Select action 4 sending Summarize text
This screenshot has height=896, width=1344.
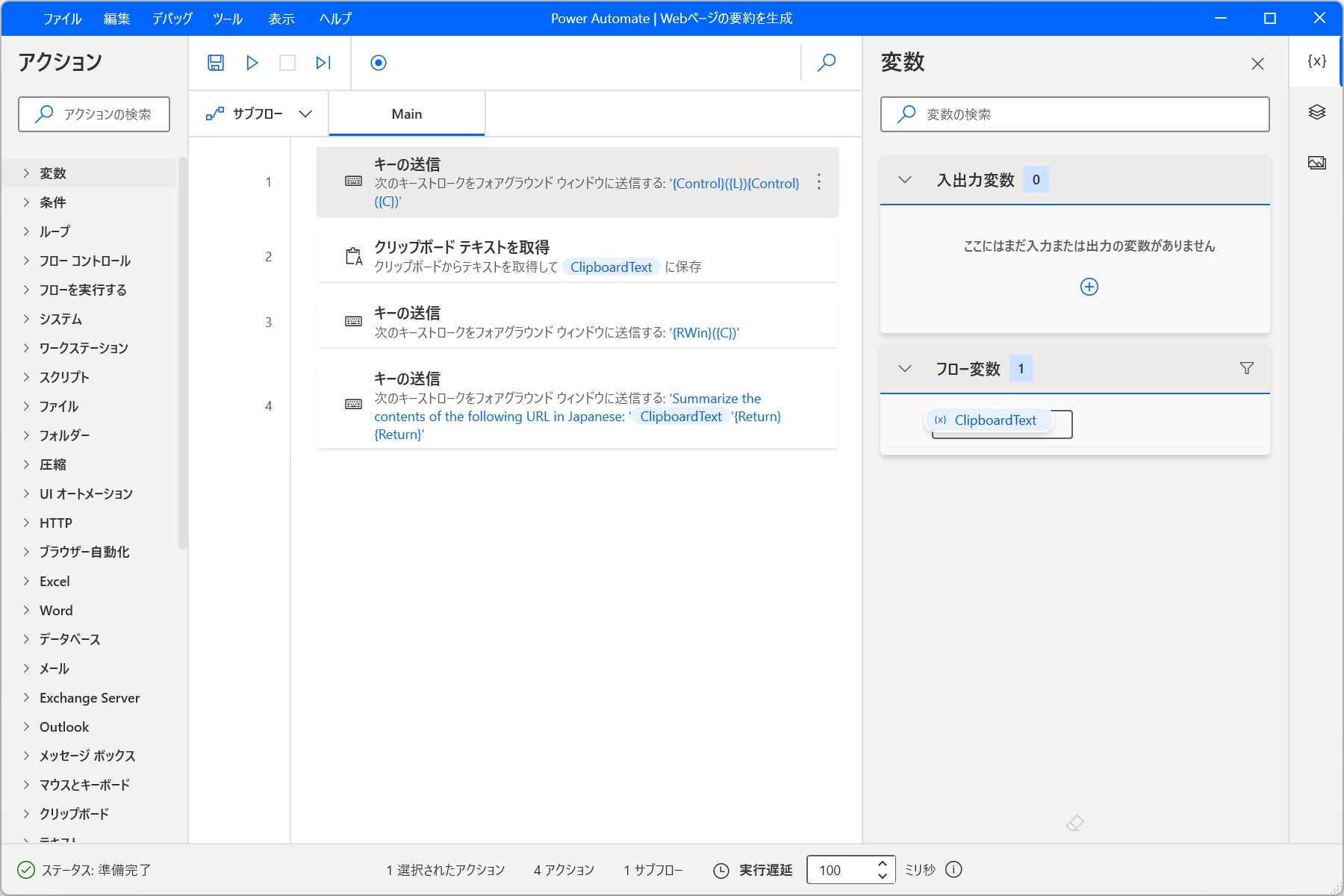click(x=577, y=405)
